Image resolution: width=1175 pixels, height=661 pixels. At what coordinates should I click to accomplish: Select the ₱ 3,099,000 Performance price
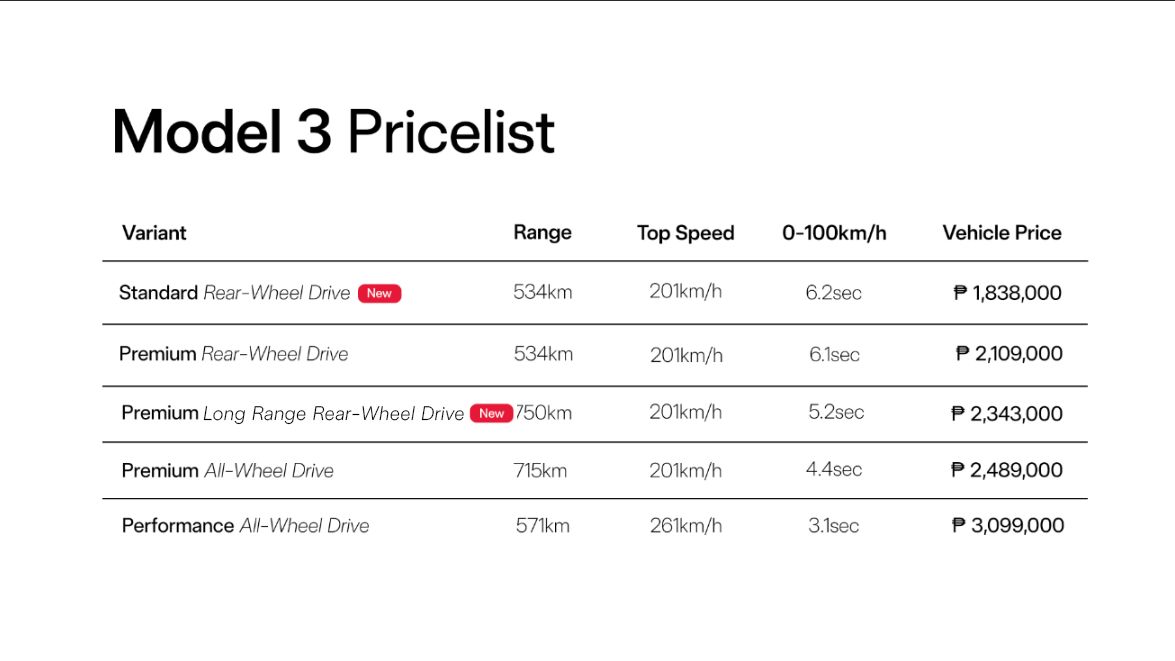tap(1007, 526)
